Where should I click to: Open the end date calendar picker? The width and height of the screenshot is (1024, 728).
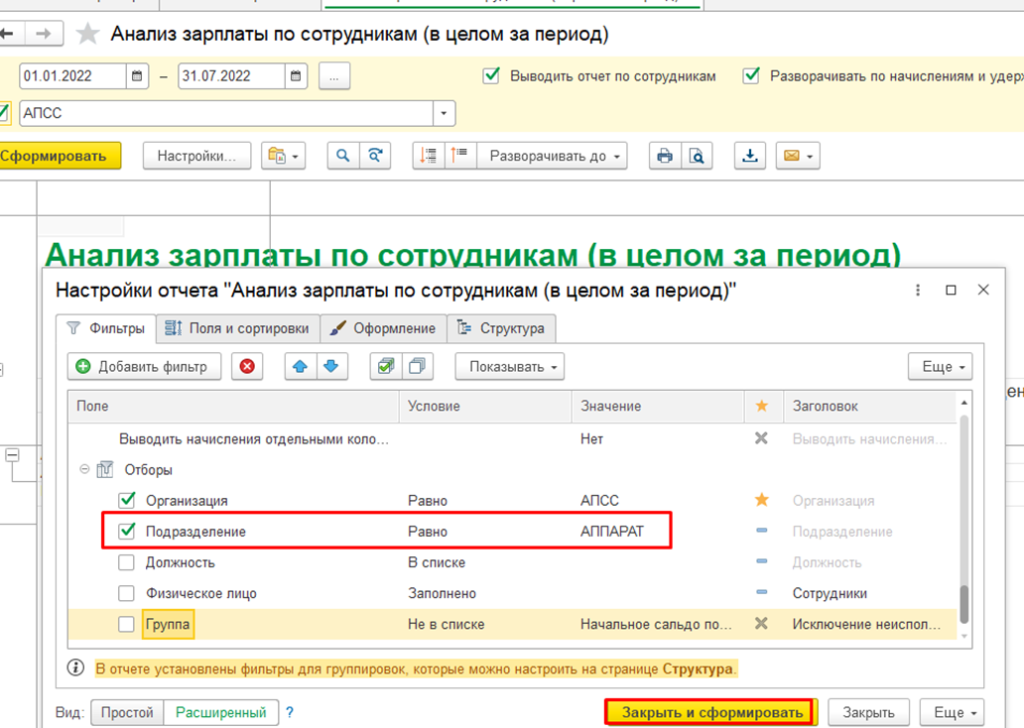click(x=296, y=76)
